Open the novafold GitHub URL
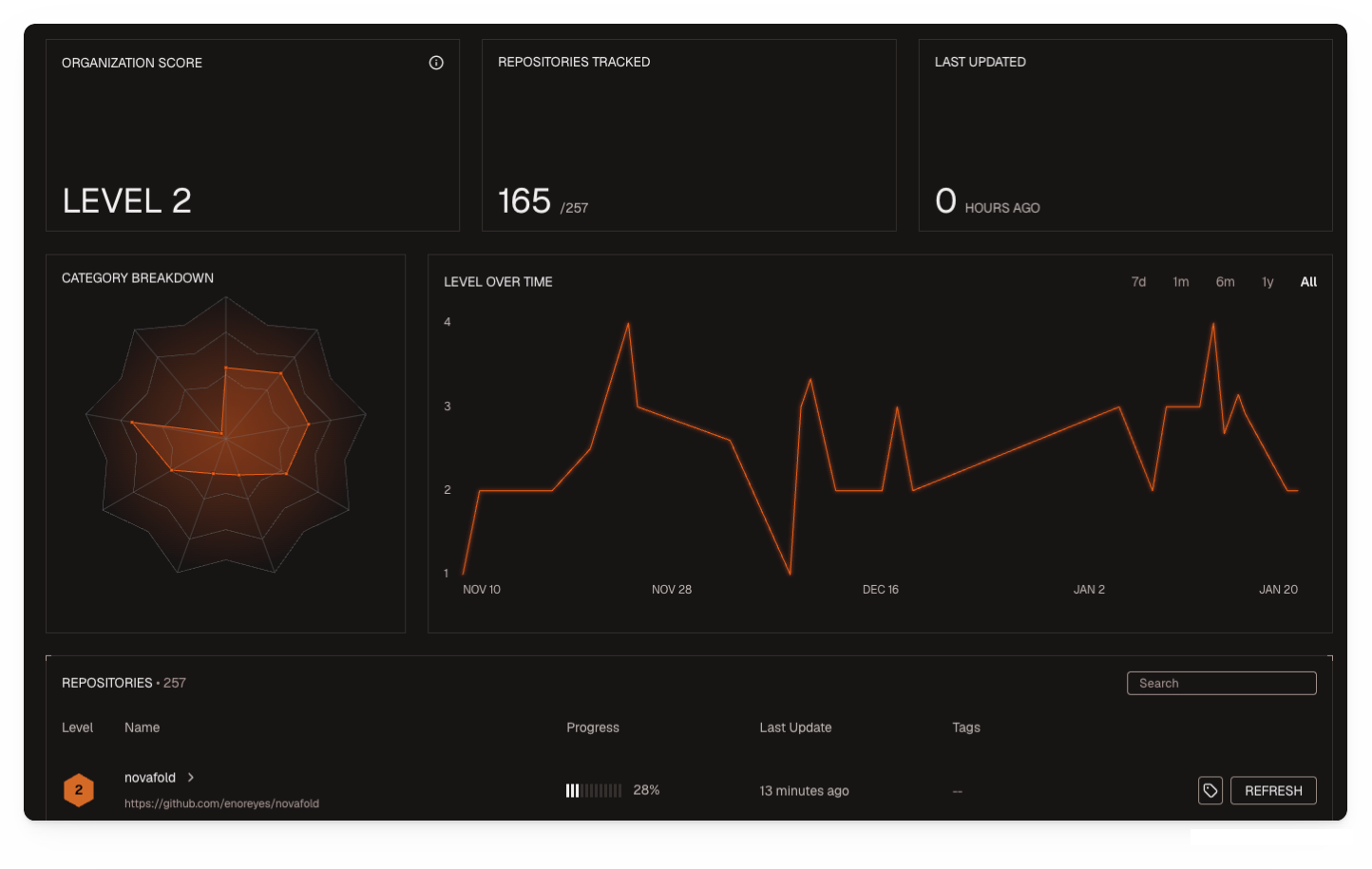The height and width of the screenshot is (869, 1372). (221, 803)
